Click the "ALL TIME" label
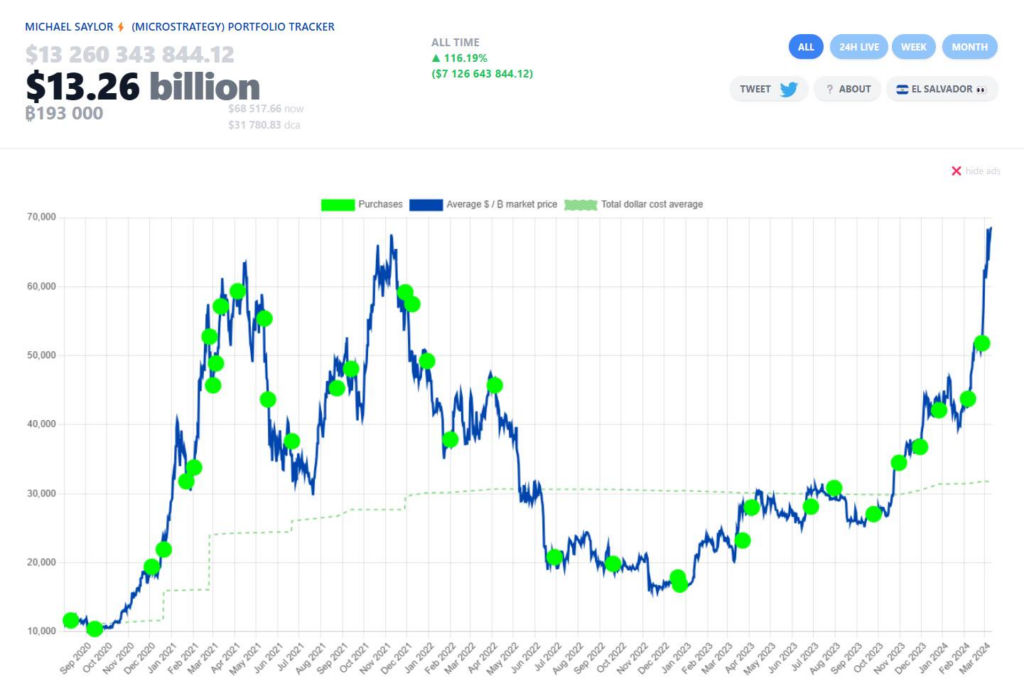The width and height of the screenshot is (1024, 696). click(x=455, y=42)
